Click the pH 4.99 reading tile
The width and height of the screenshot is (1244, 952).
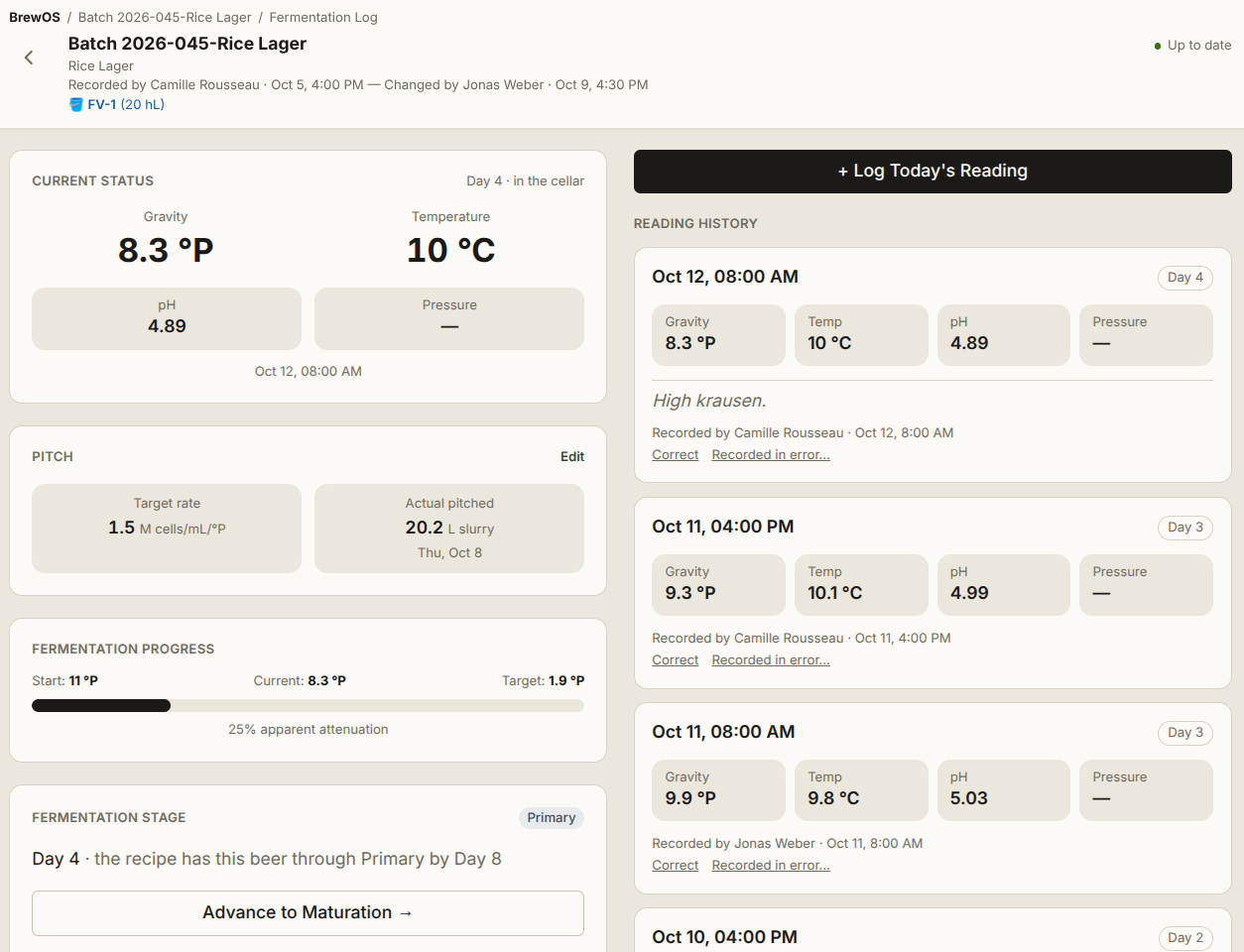pyautogui.click(x=1004, y=585)
